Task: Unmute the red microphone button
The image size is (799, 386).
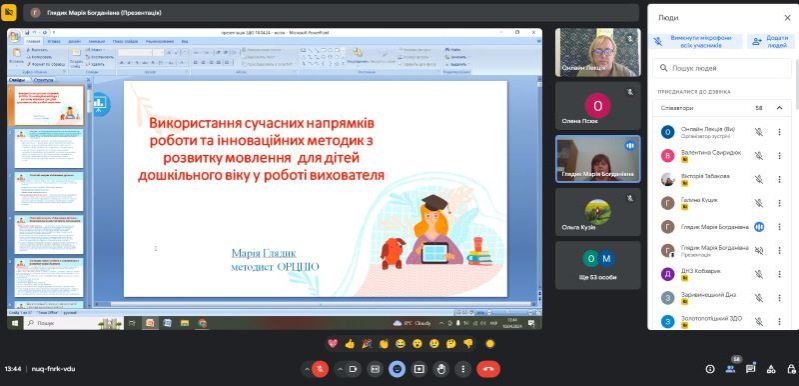Action: click(320, 369)
